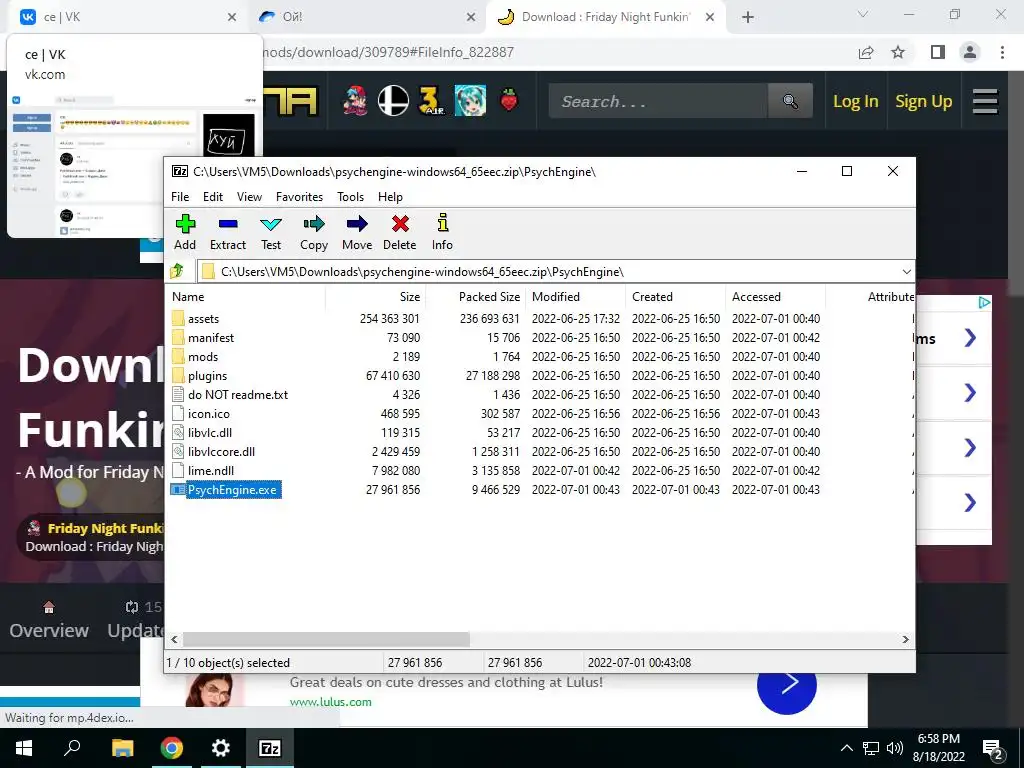1024x768 pixels.
Task: Sort by the Packed Size column header
Action: pyautogui.click(x=475, y=296)
